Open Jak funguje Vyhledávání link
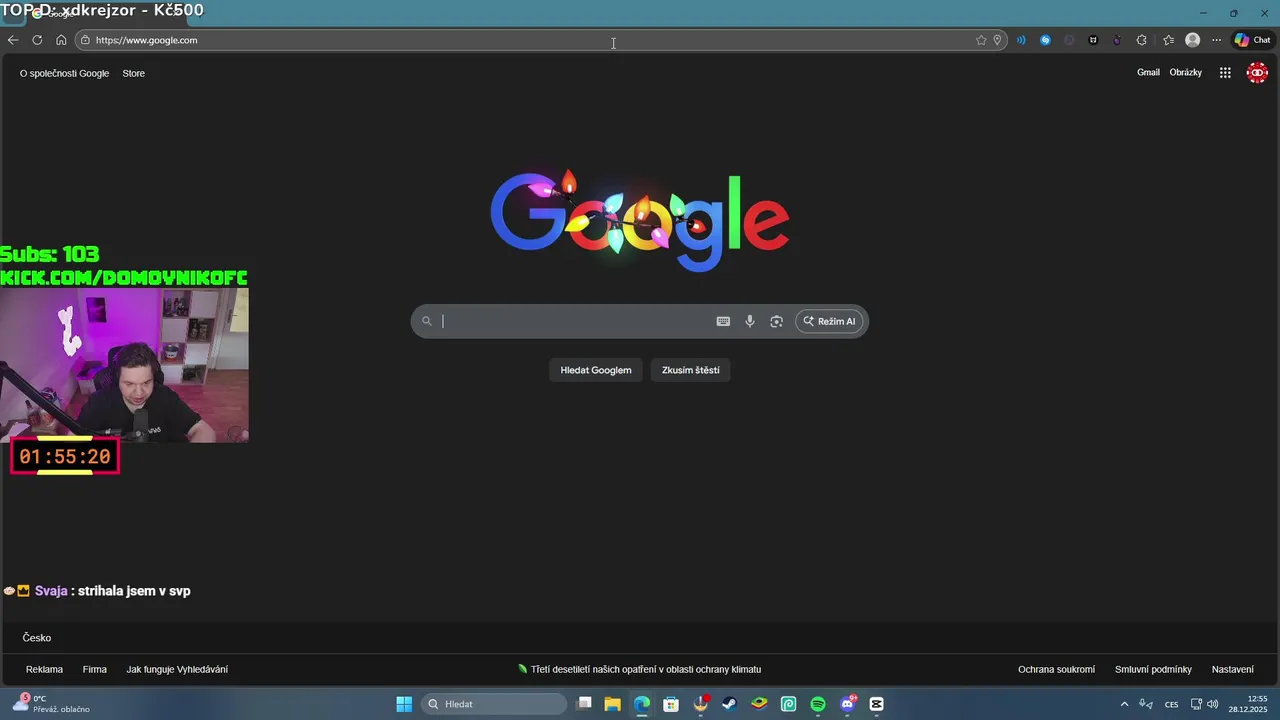This screenshot has height=720, width=1280. pyautogui.click(x=177, y=669)
